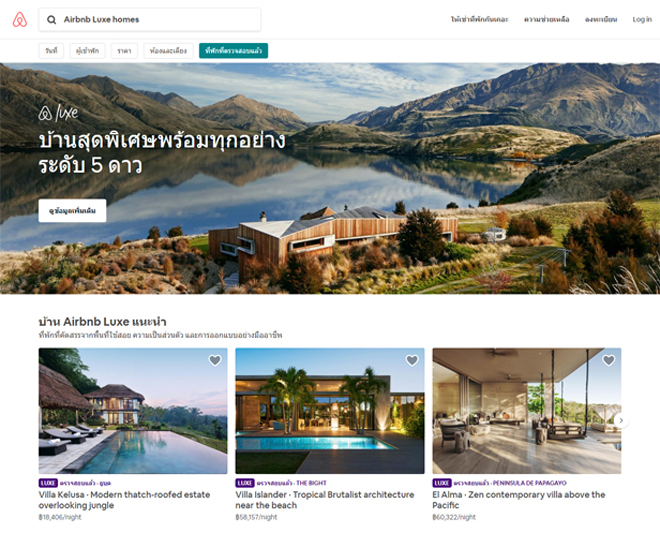Image resolution: width=660 pixels, height=548 pixels.
Task: Open the help menu item
Action: click(546, 20)
